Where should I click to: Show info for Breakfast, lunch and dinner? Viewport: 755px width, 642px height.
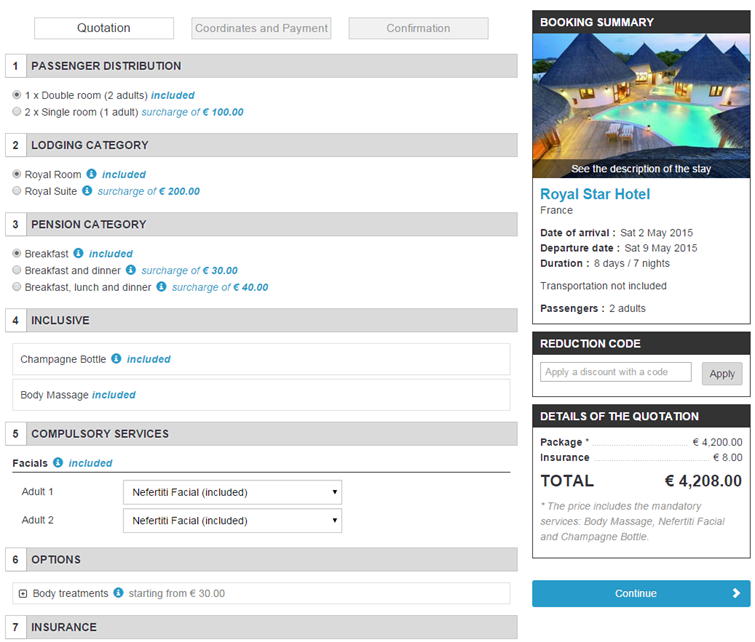162,287
